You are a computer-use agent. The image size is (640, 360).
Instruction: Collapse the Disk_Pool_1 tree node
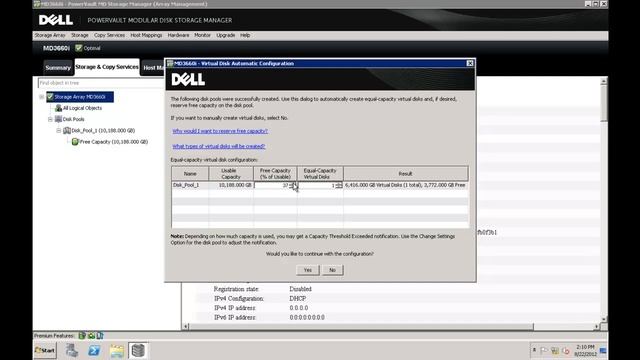point(59,130)
